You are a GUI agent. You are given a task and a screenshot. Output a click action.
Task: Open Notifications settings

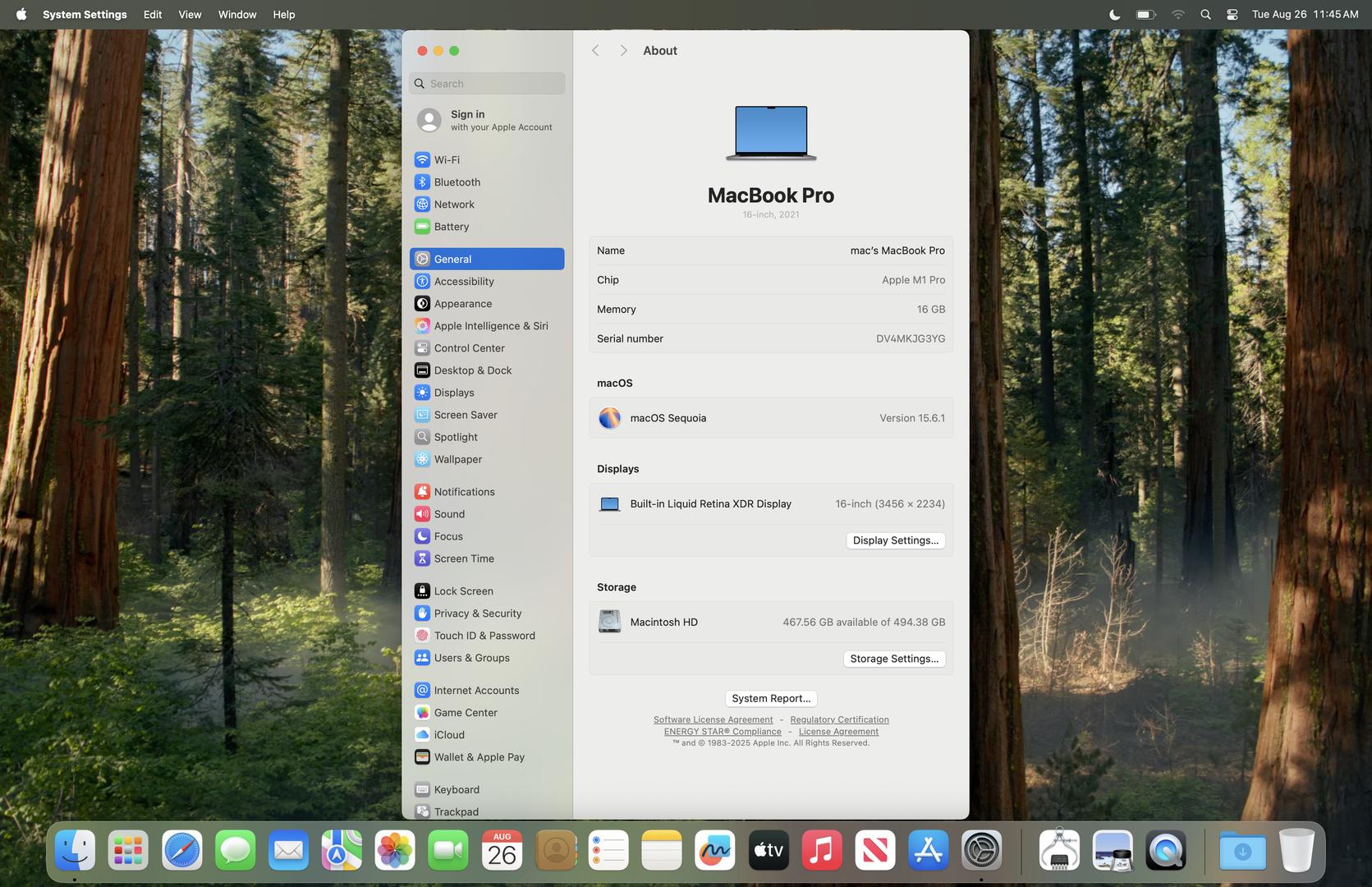pos(487,491)
